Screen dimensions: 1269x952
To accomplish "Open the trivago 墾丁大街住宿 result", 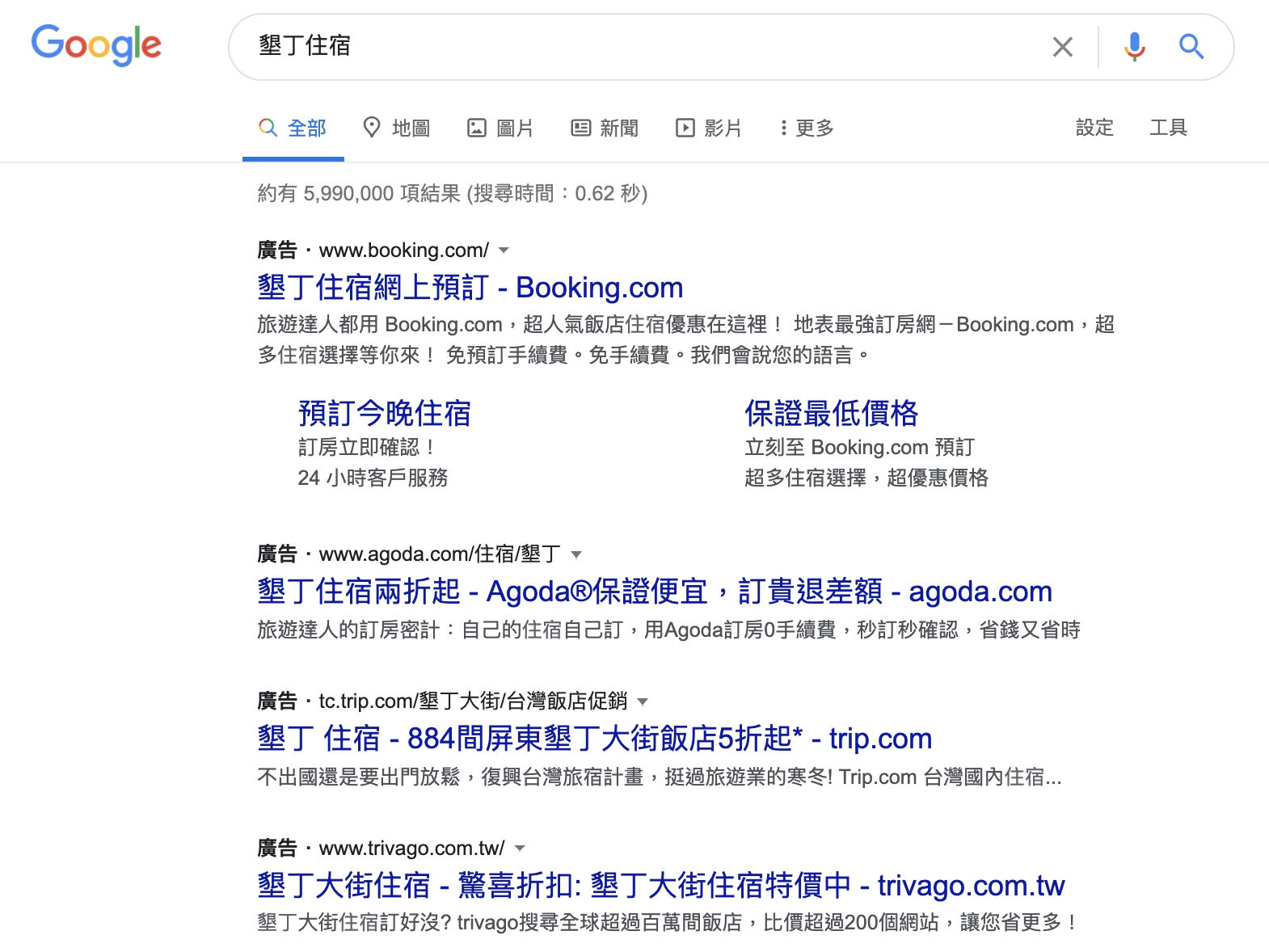I will click(661, 886).
